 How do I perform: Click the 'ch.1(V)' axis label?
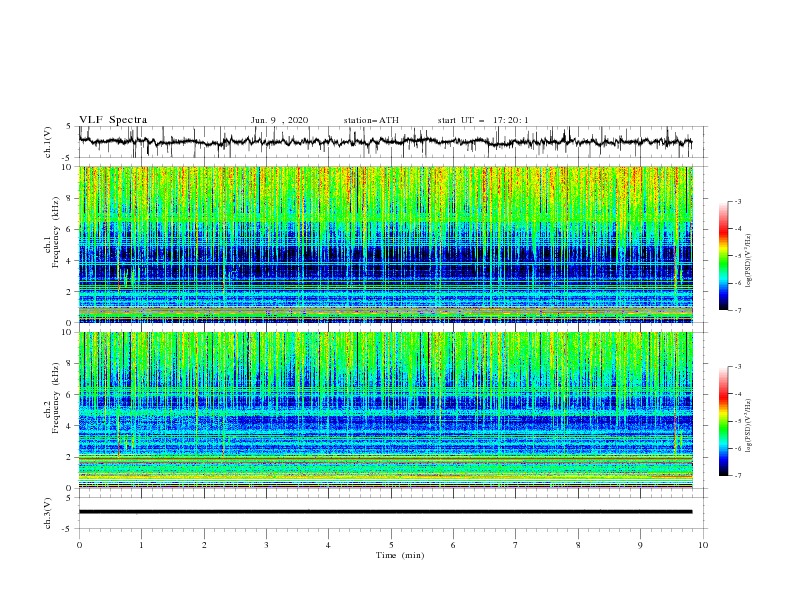48,142
